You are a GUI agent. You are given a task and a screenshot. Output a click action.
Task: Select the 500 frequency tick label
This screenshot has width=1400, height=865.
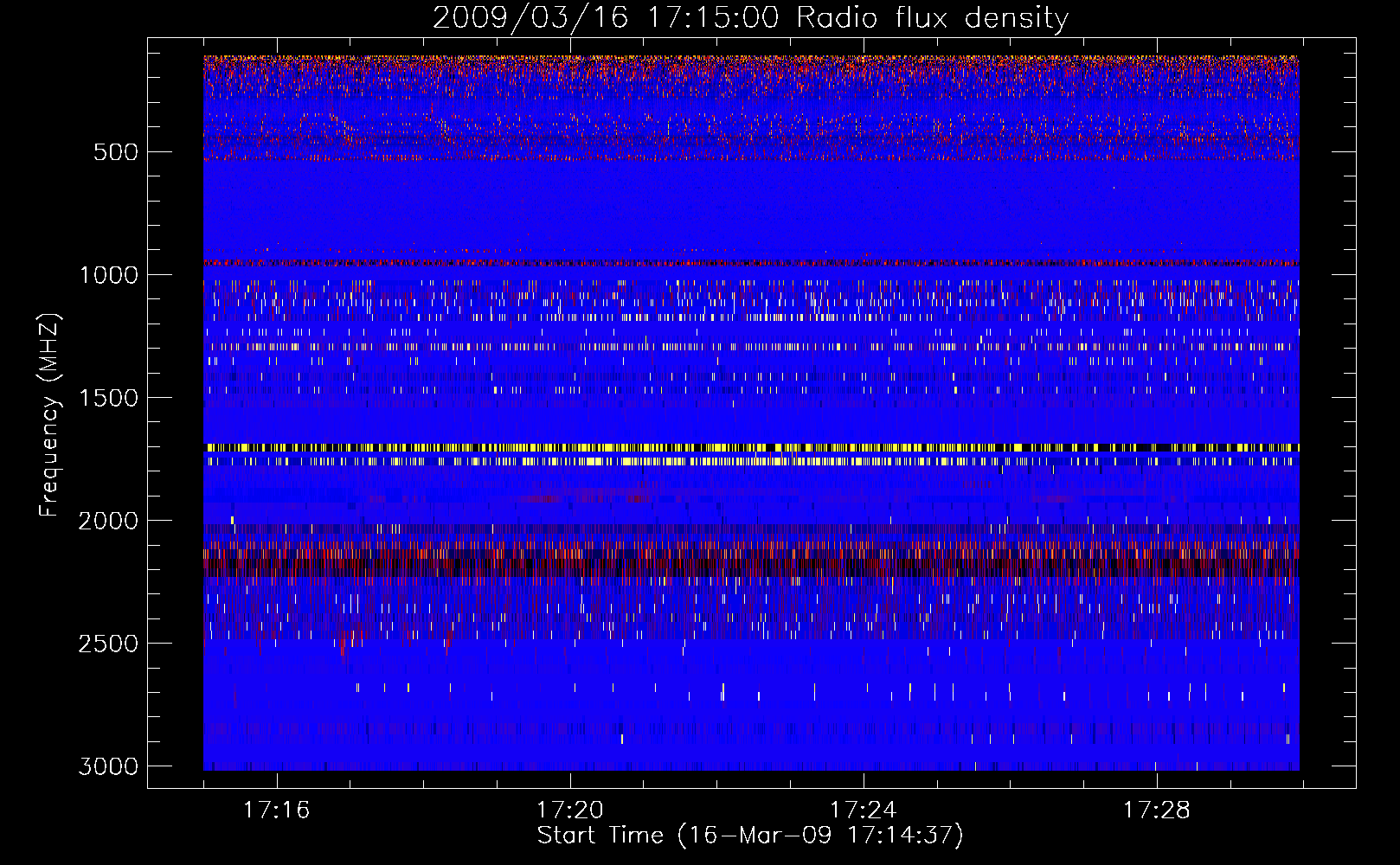[114, 152]
